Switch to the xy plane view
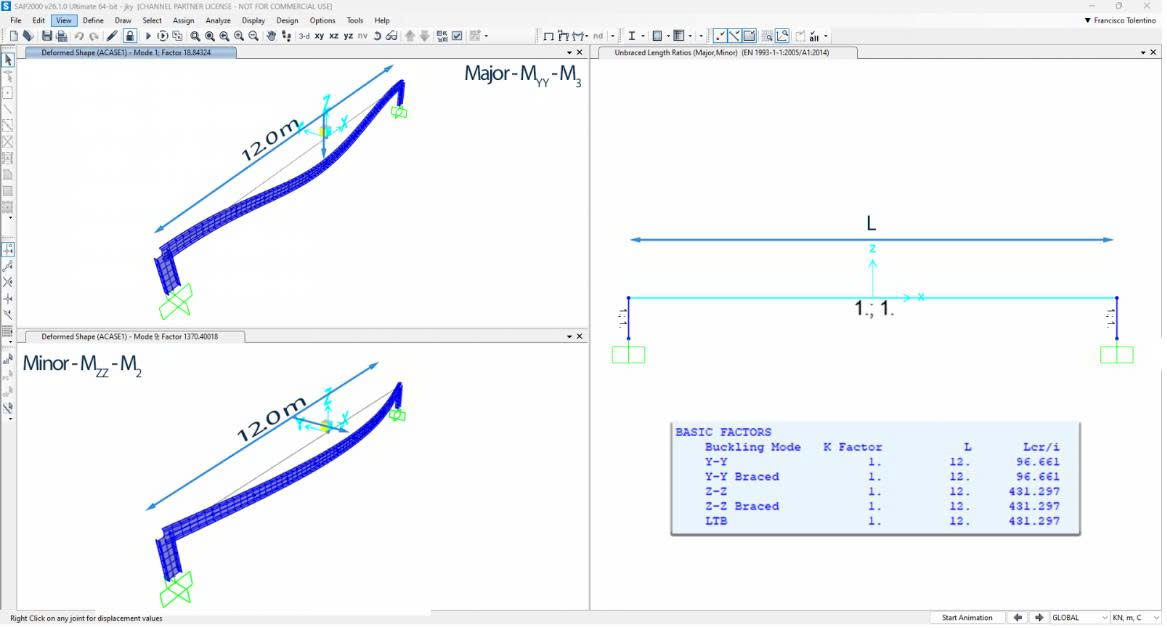The width and height of the screenshot is (1167, 628). click(319, 36)
